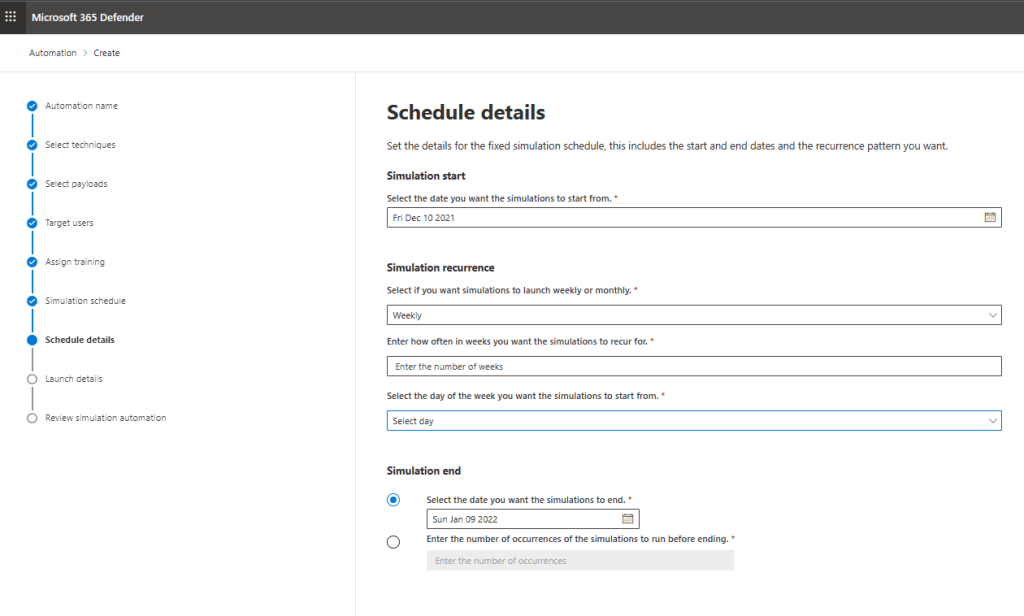The image size is (1024, 616).
Task: Open the app launcher waffle icon
Action: pyautogui.click(x=11, y=17)
